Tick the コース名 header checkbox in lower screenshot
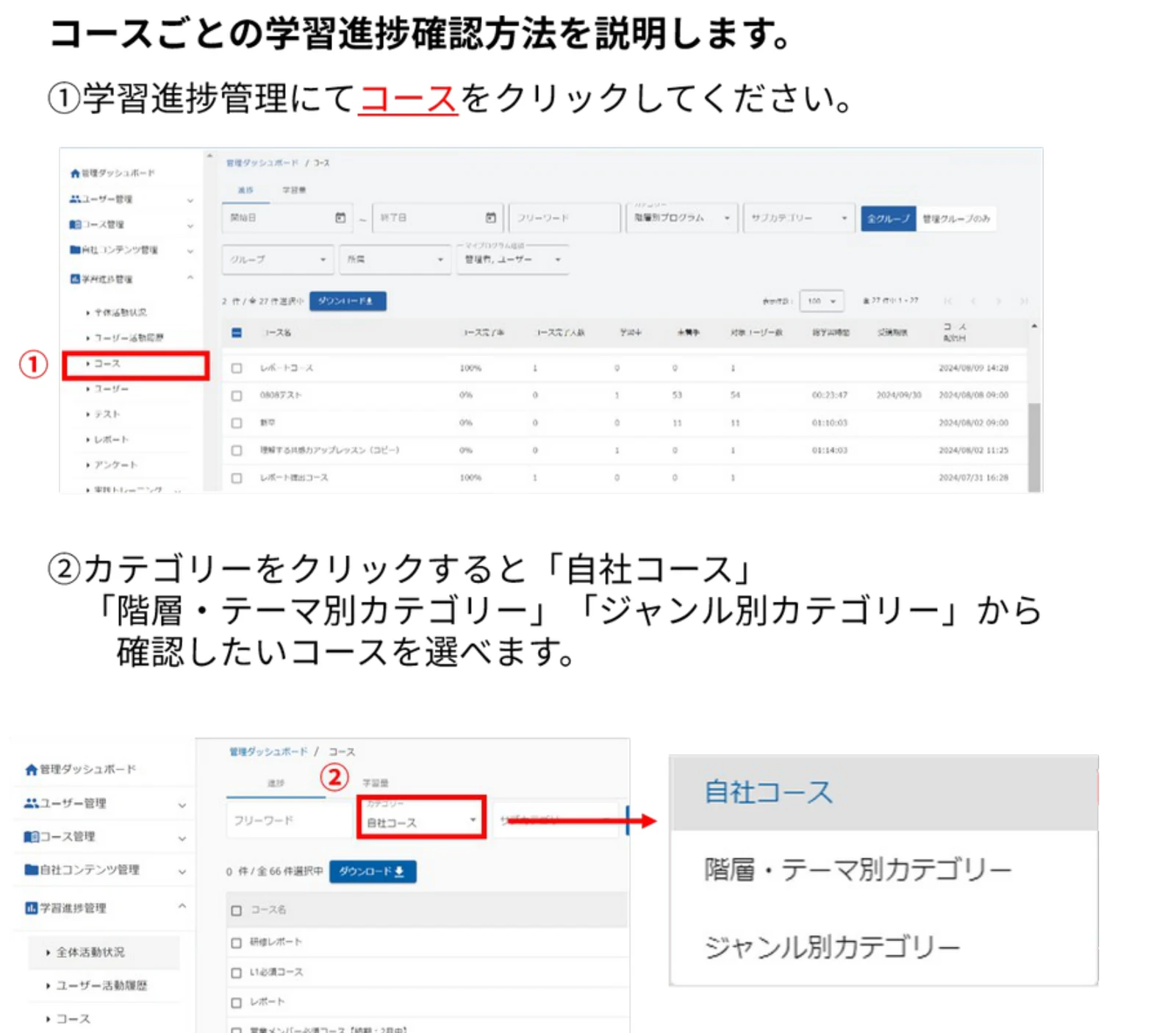Image resolution: width=1176 pixels, height=1033 pixels. coord(236,911)
